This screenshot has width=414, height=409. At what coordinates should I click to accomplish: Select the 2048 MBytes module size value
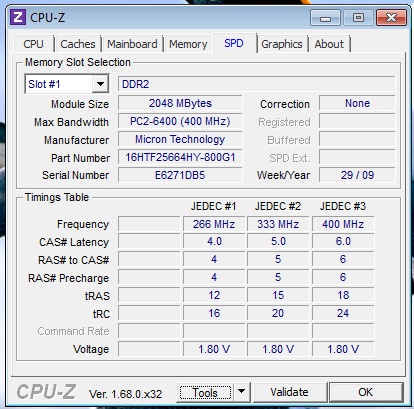click(180, 103)
